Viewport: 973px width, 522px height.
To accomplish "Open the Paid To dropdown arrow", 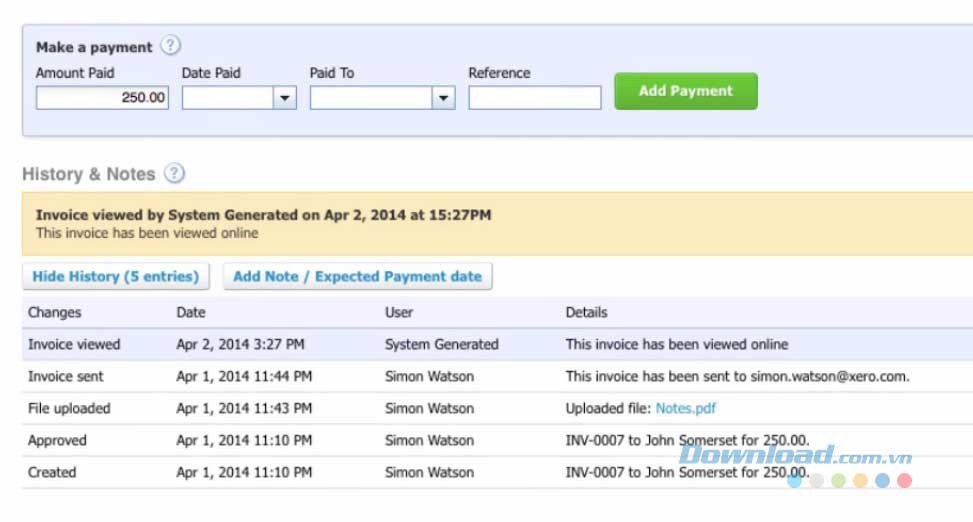I will pos(443,98).
